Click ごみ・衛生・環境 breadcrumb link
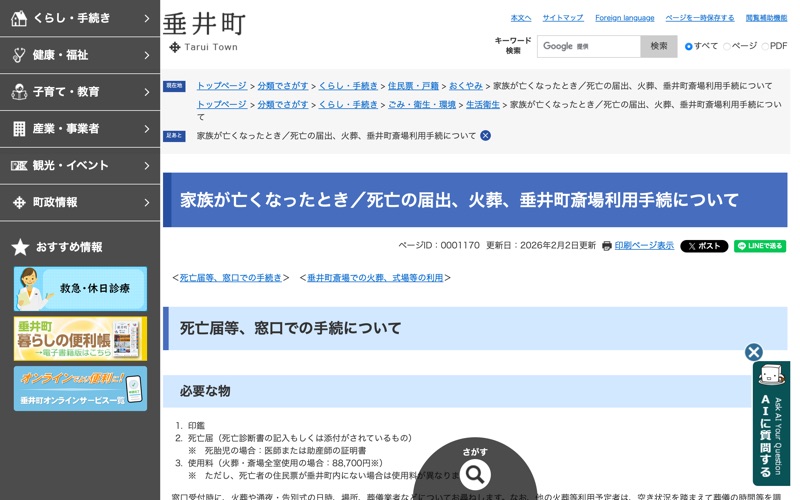 point(421,105)
